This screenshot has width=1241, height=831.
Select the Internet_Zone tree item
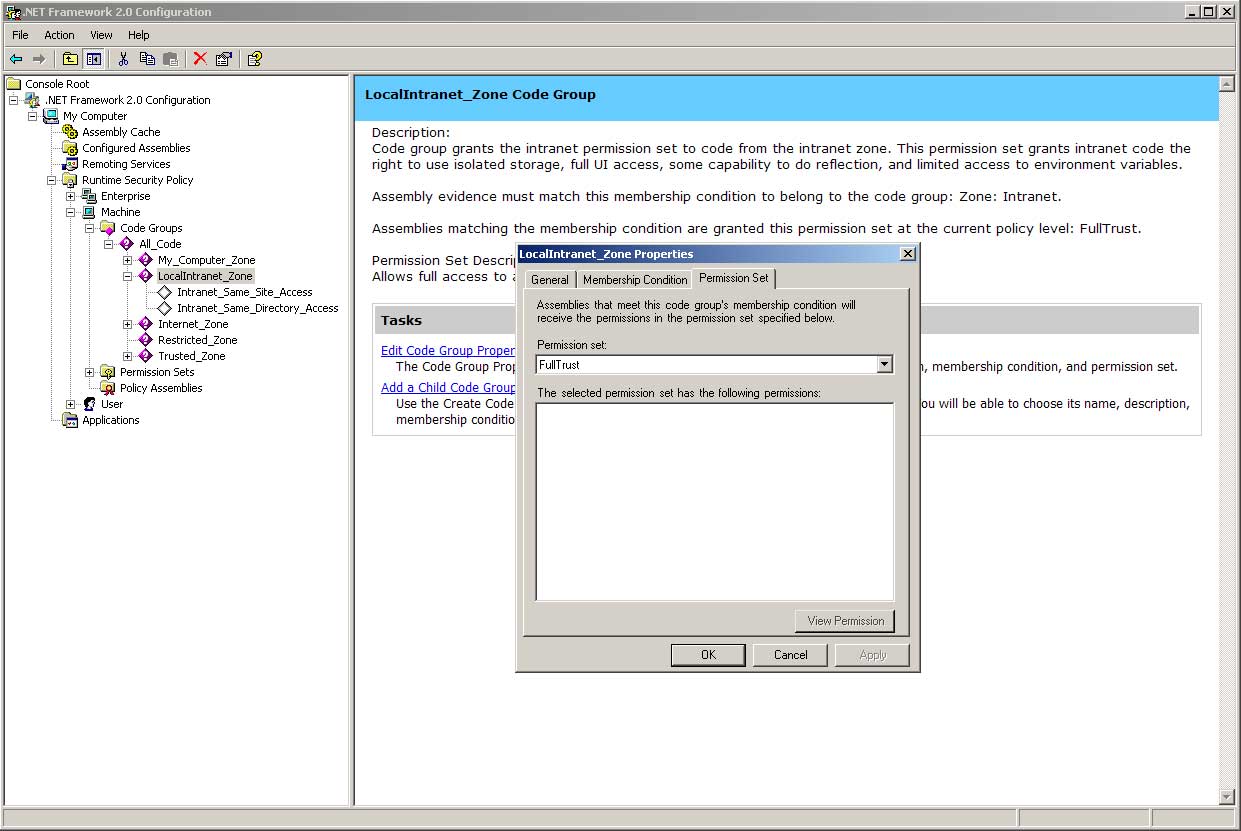[193, 324]
